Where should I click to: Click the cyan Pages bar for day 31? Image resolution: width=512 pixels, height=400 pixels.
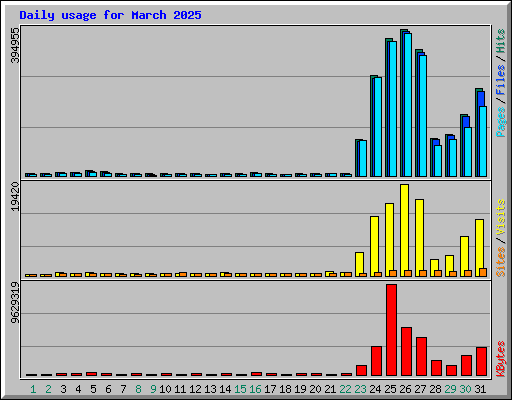pos(483,141)
